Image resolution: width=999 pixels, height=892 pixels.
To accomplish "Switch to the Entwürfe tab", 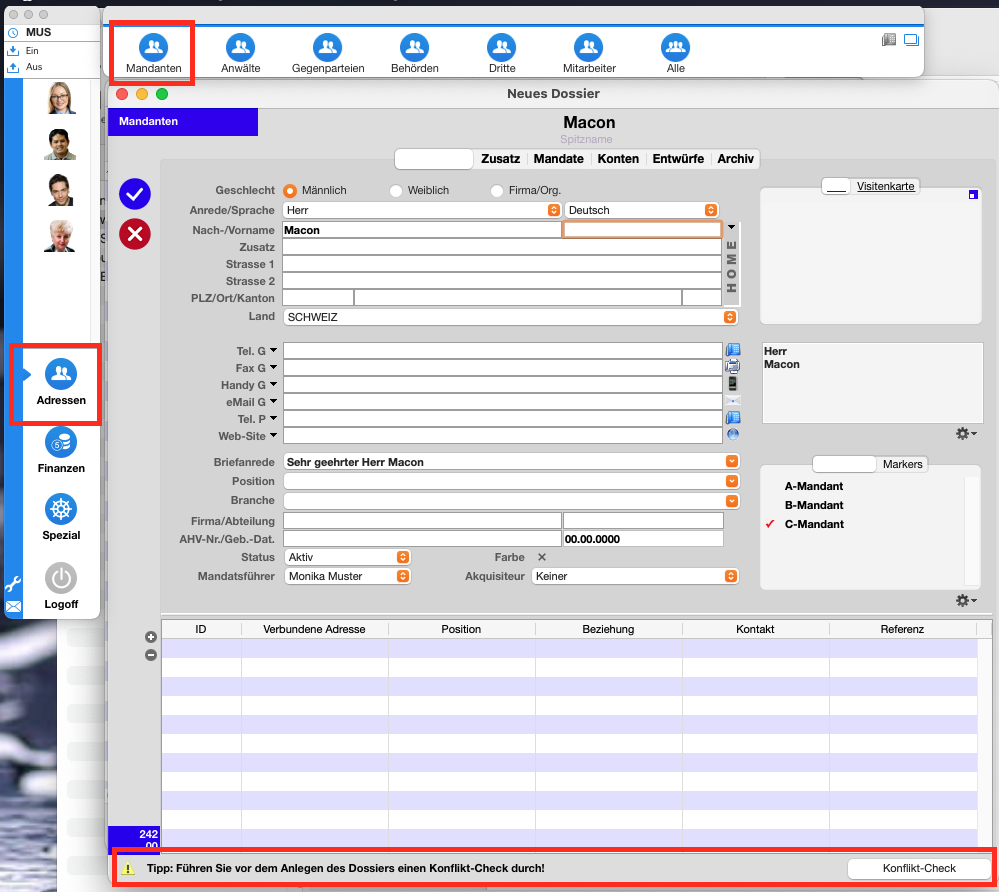I will click(x=678, y=159).
